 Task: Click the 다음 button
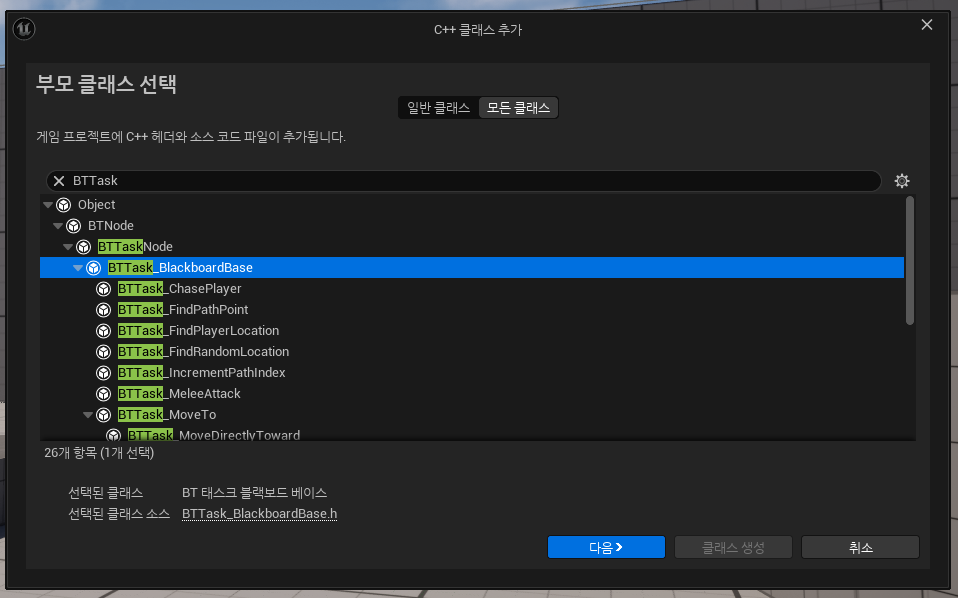606,547
